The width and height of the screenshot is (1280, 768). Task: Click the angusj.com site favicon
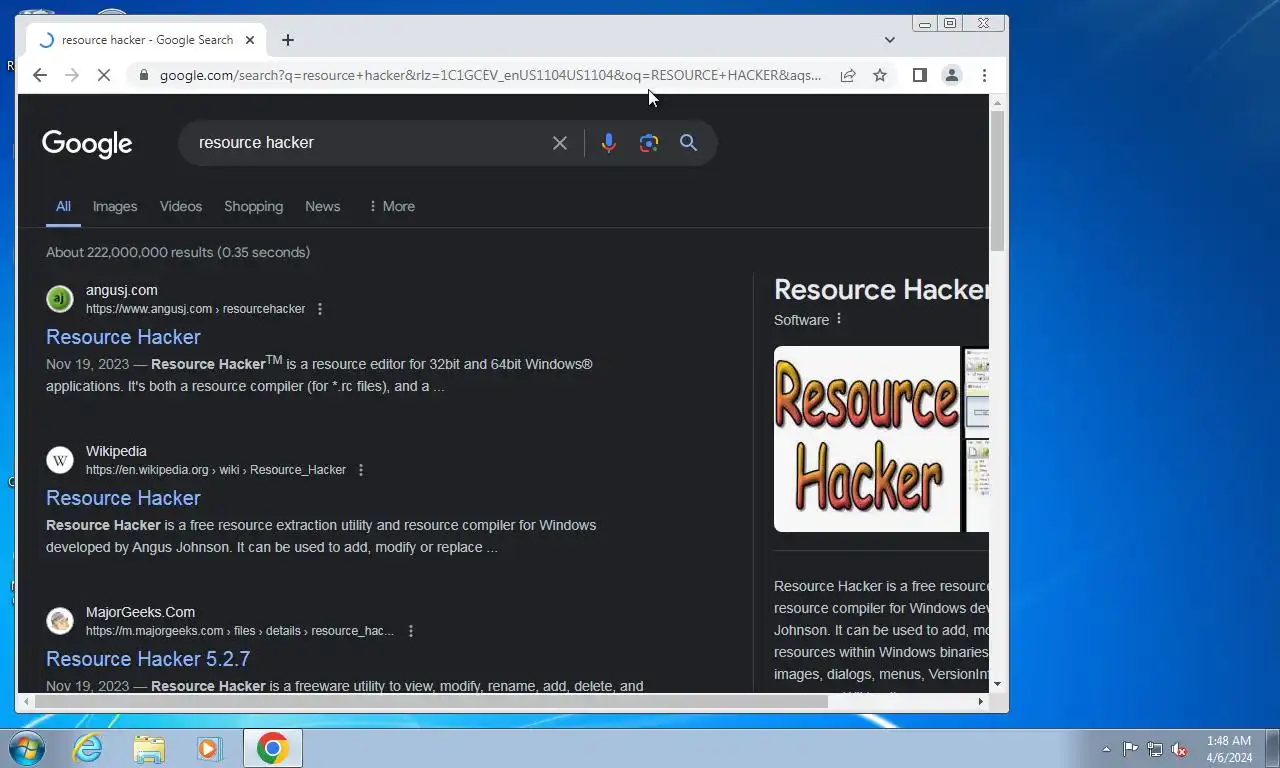(x=60, y=299)
